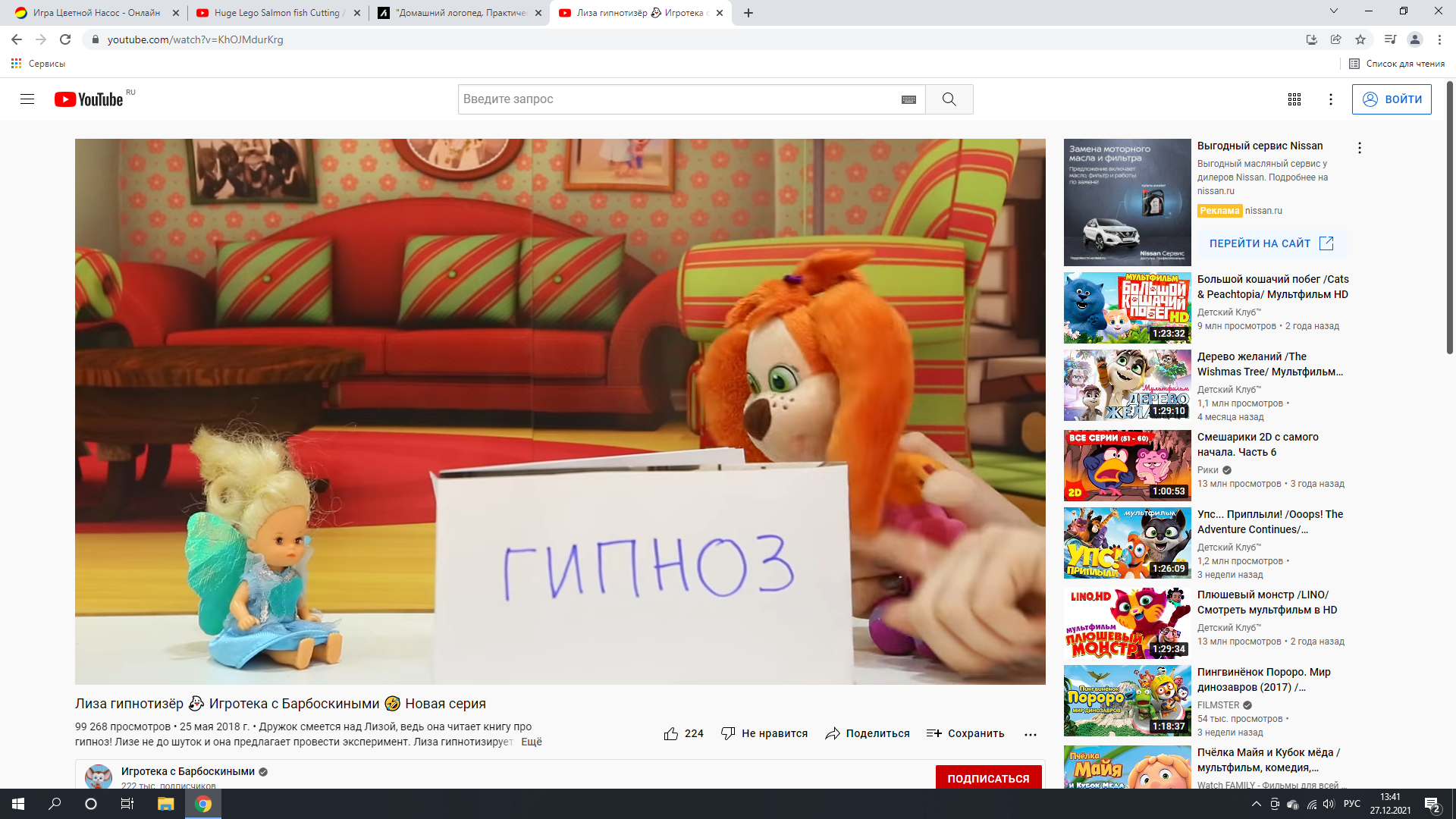Viewport: 1456px width, 819px height.
Task: Open Упс... Приплыли! video title
Action: point(1270,522)
